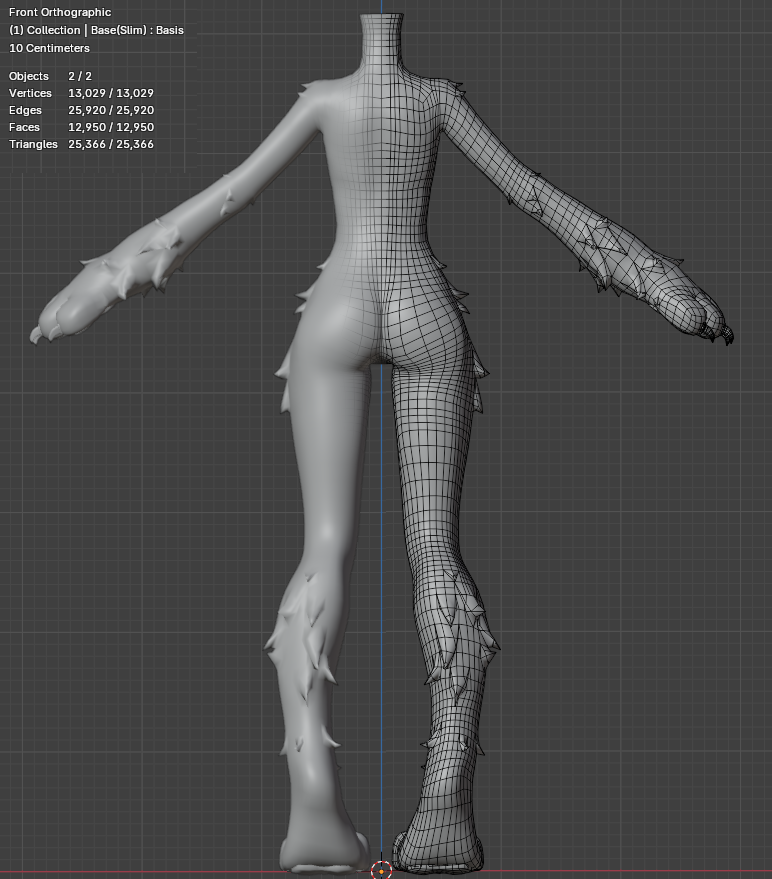Click the 3D cursor at the model's feet
The image size is (772, 879).
[381, 871]
